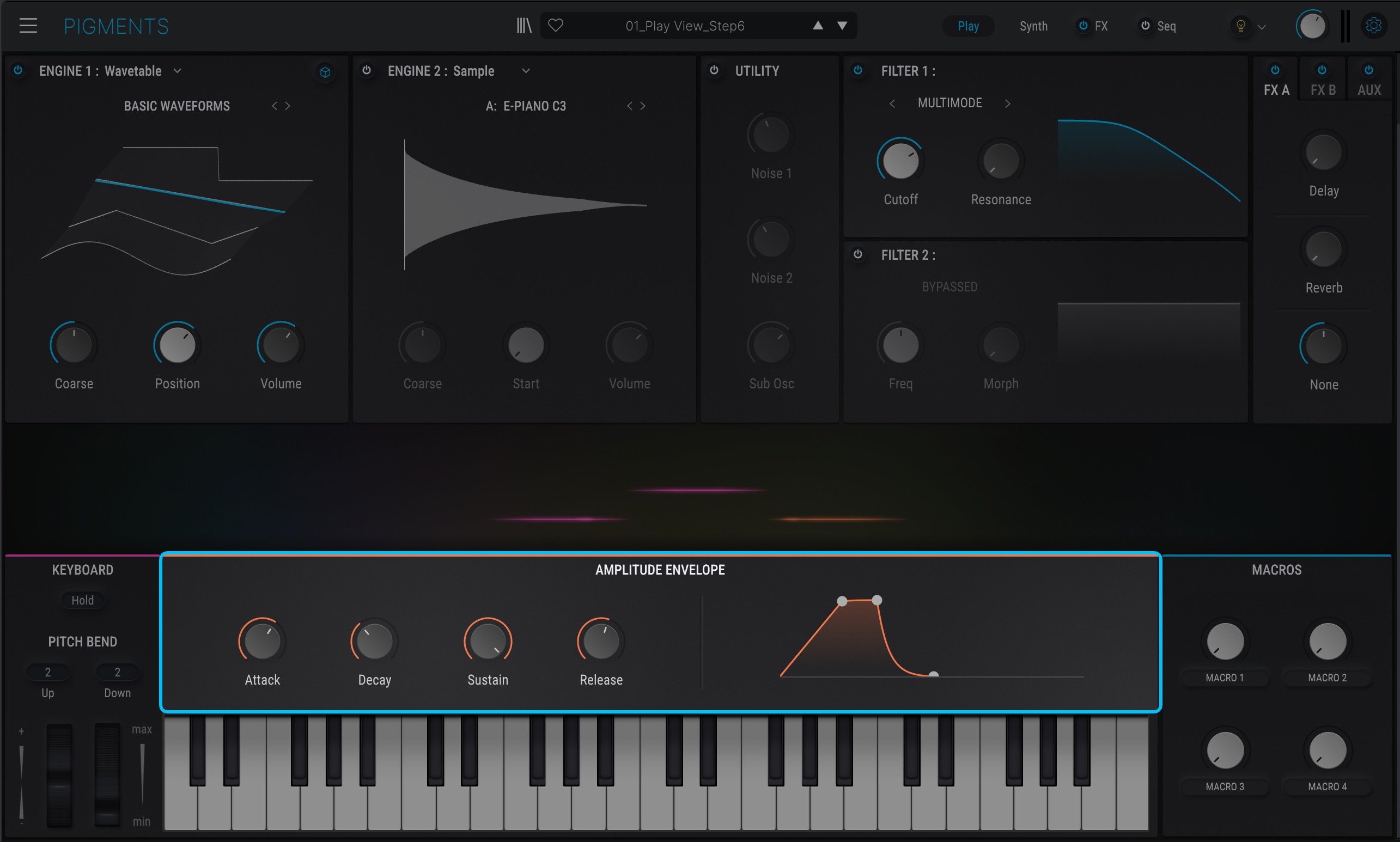Click the Pitch Bend Down value 2
Image resolution: width=1400 pixels, height=842 pixels.
pyautogui.click(x=118, y=673)
